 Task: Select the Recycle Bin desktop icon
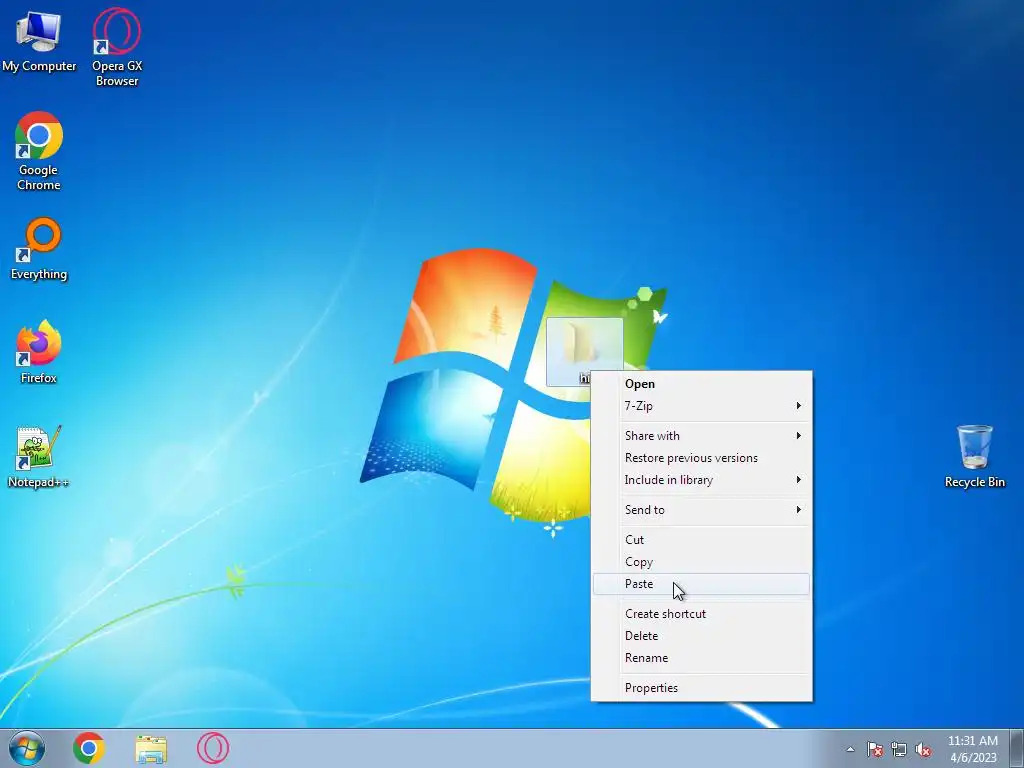click(x=974, y=456)
